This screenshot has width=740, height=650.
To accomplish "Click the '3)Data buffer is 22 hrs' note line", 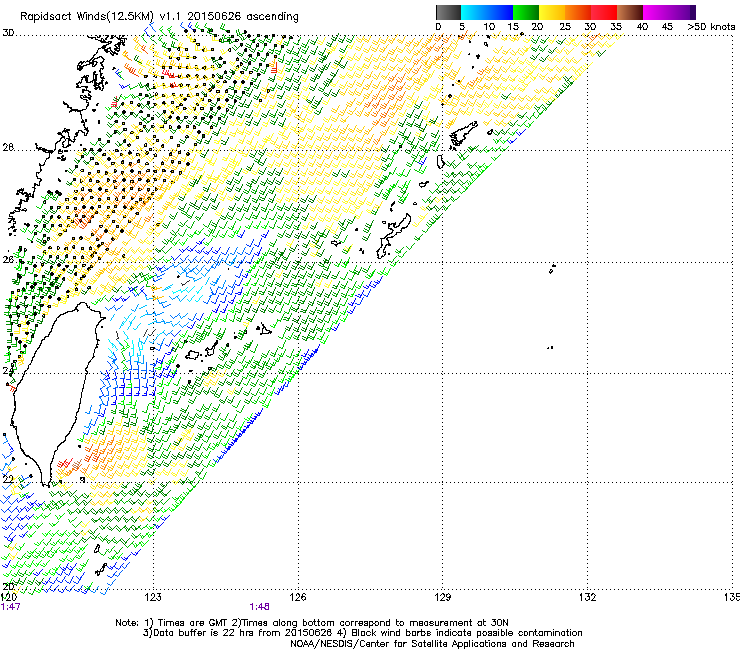I will 362,633.
